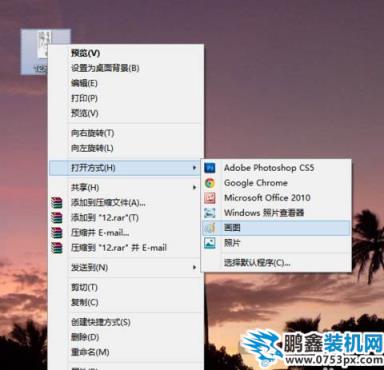Click the 照片 app icon
The image size is (384, 370).
click(x=210, y=243)
